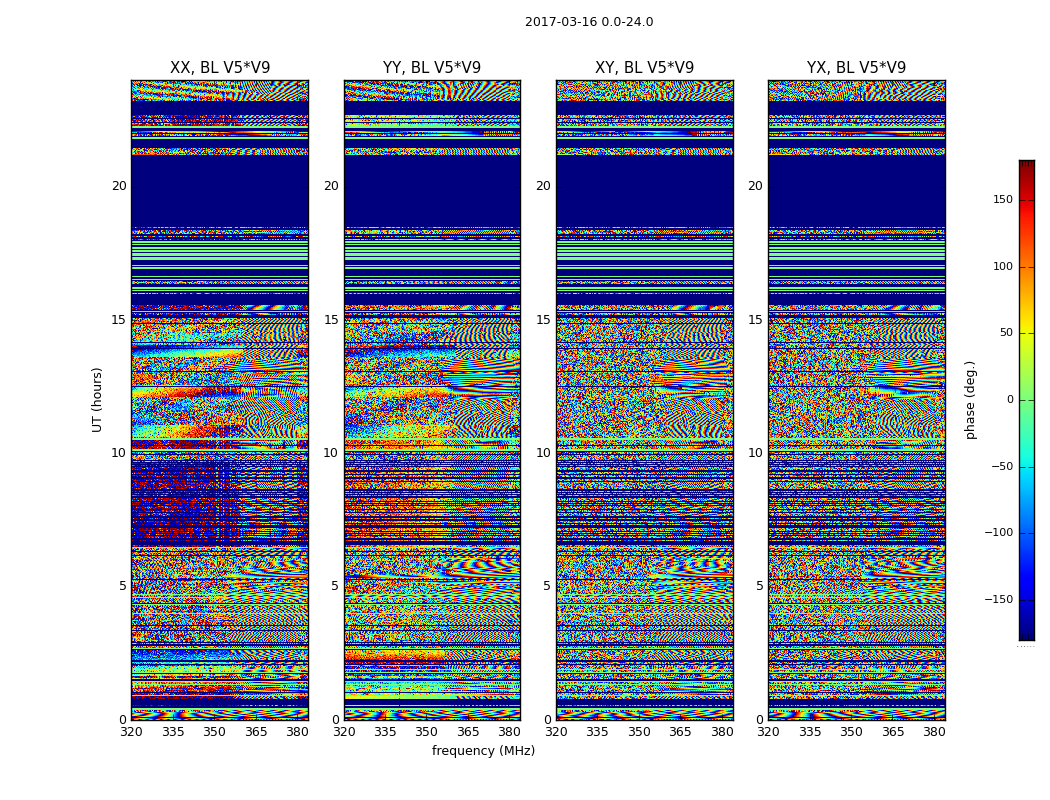
Task: Click colorbar tick label '50'
Action: [x=1006, y=333]
